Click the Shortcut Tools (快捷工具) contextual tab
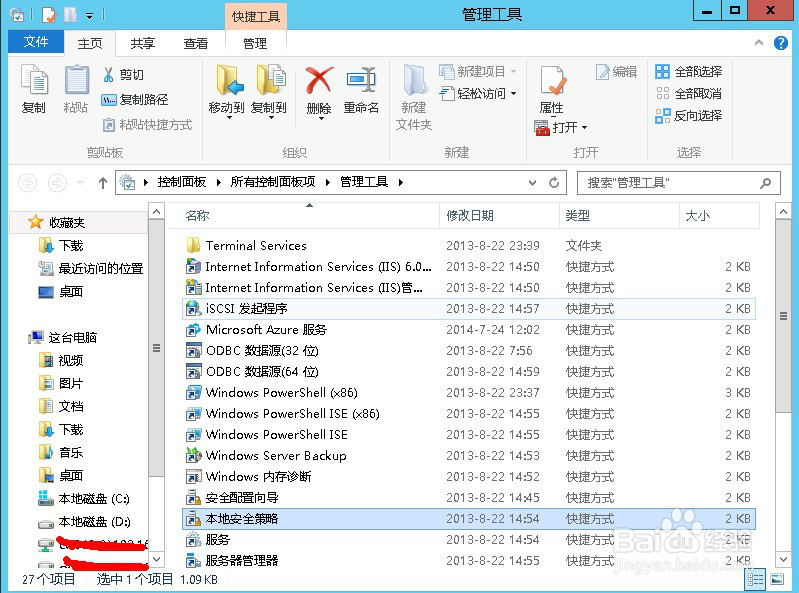The width and height of the screenshot is (799, 593). [x=256, y=16]
